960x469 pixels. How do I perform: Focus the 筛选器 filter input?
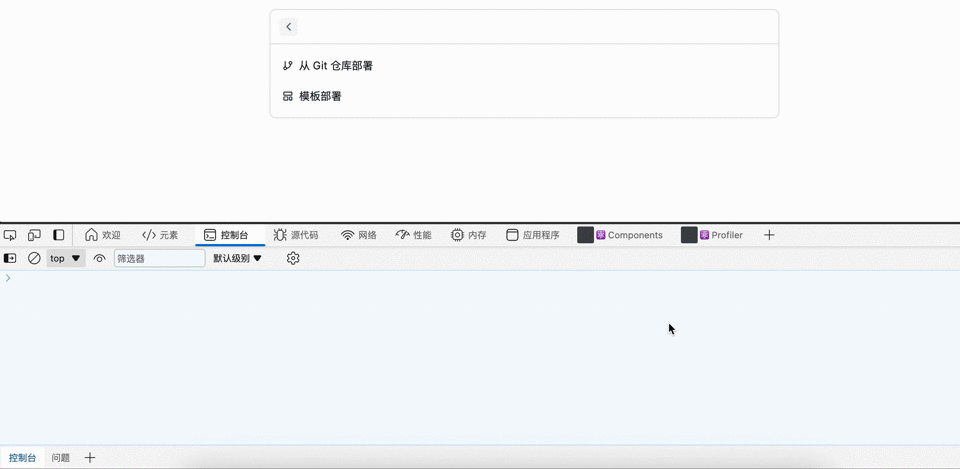(159, 258)
